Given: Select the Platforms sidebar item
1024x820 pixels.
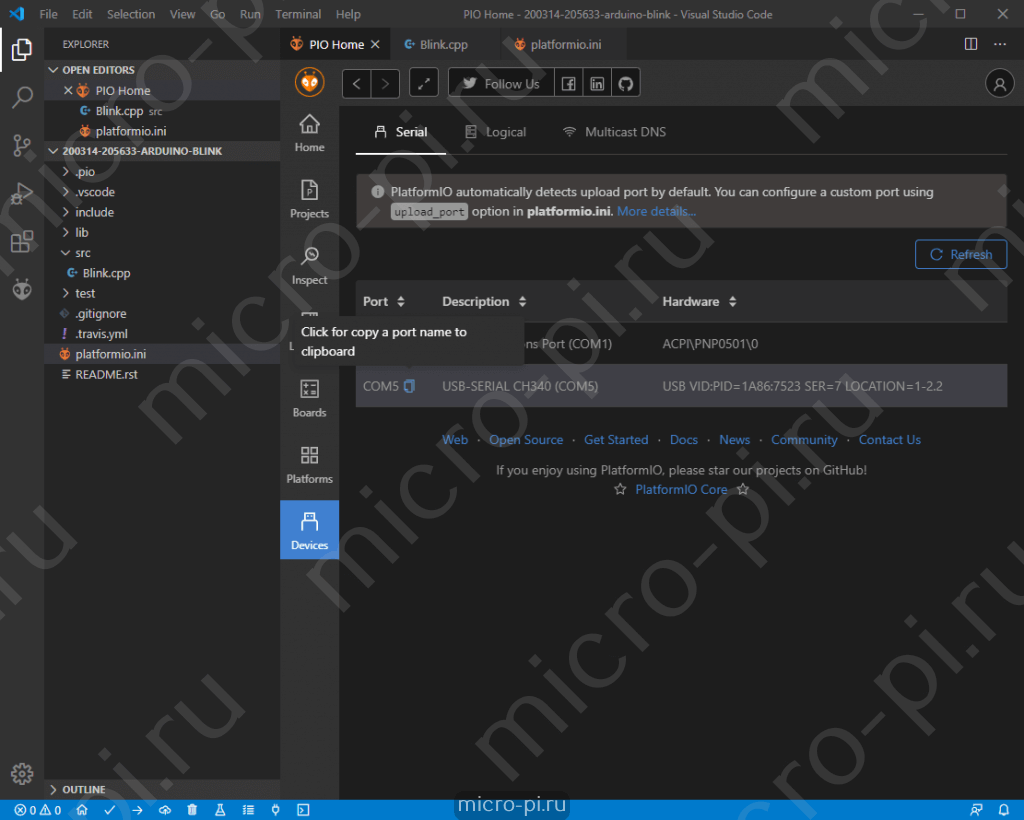Looking at the screenshot, I should 309,463.
